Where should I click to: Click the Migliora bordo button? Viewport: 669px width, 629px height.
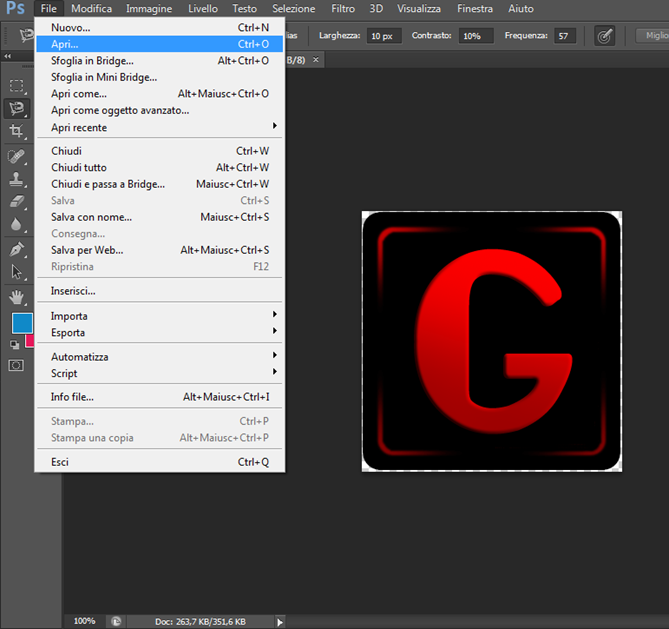[652, 35]
